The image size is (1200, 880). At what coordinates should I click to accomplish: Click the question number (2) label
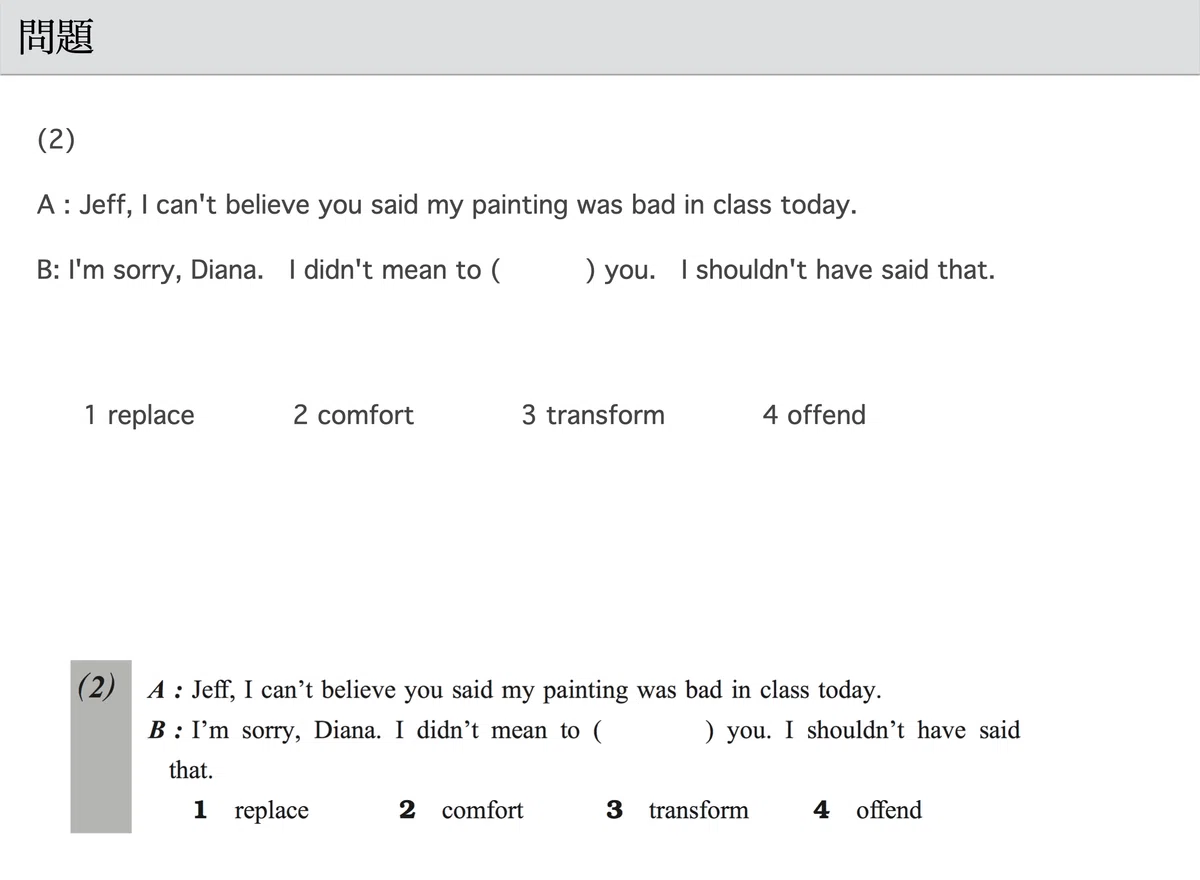[x=56, y=140]
